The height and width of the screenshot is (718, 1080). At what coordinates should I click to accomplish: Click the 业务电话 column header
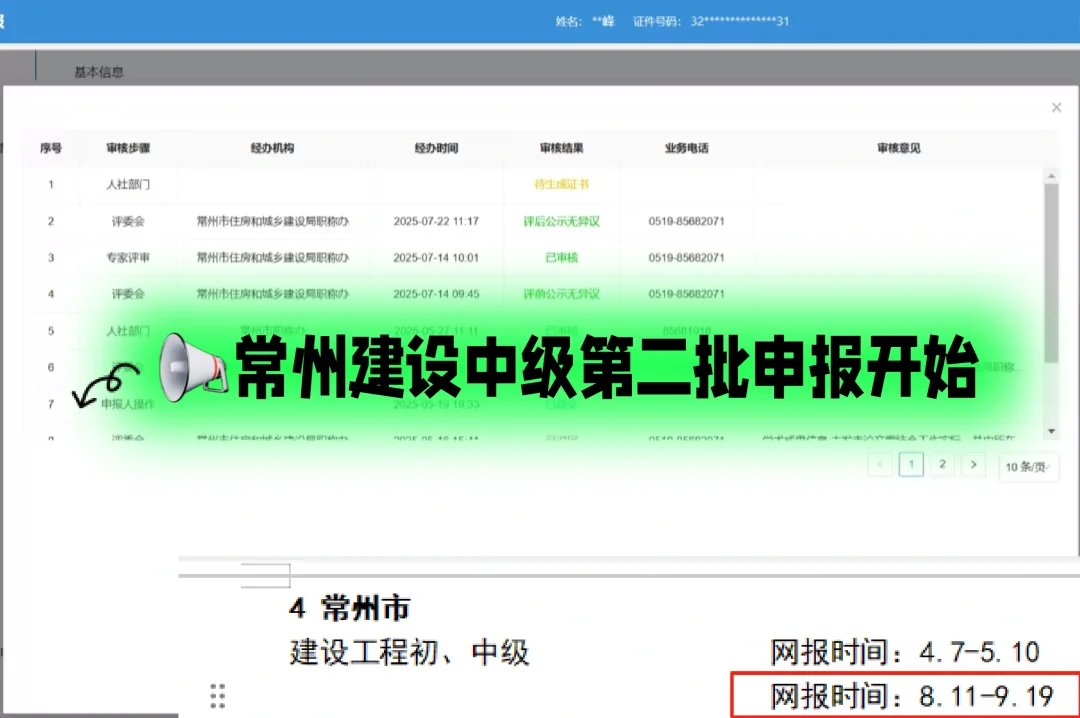(x=687, y=148)
